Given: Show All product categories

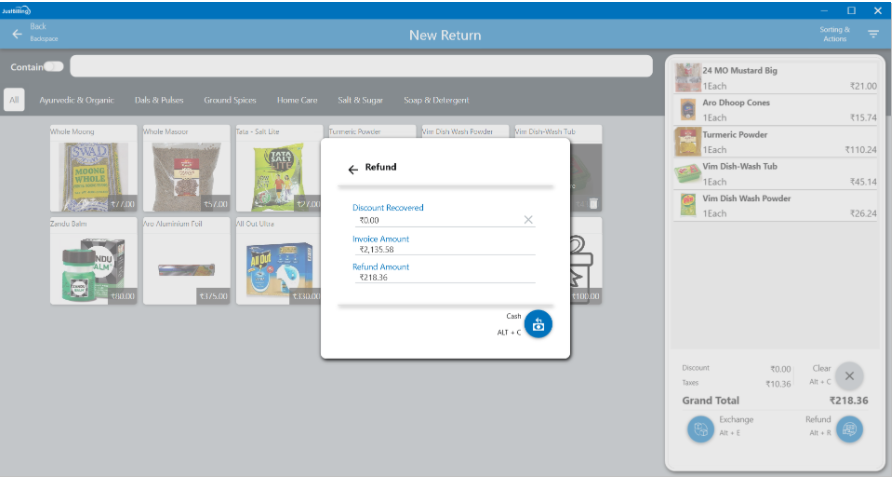Looking at the screenshot, I should pos(15,100).
